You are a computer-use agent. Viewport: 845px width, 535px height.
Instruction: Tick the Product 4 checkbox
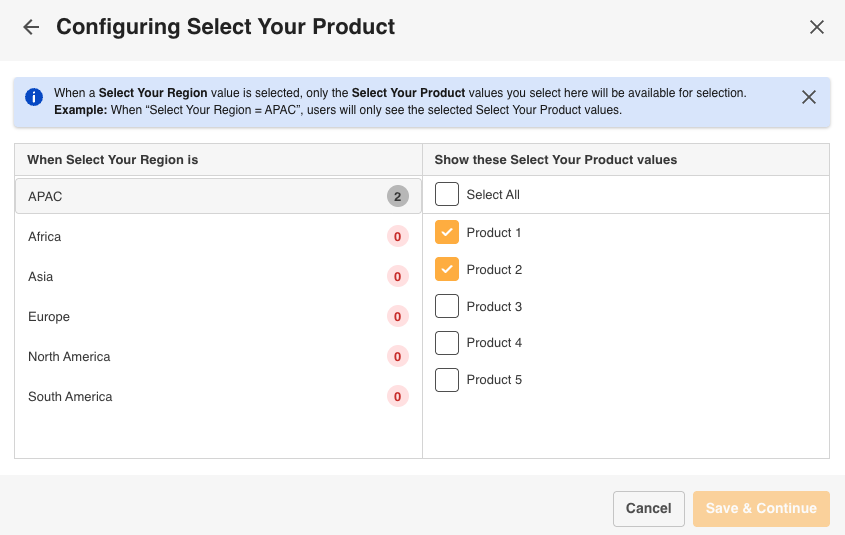pyautogui.click(x=447, y=343)
